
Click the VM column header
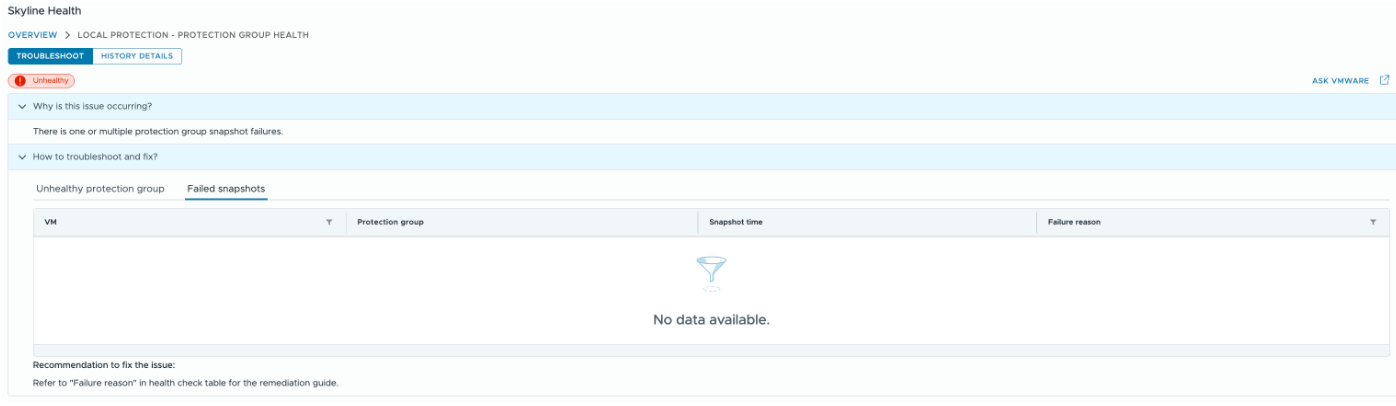pos(52,222)
